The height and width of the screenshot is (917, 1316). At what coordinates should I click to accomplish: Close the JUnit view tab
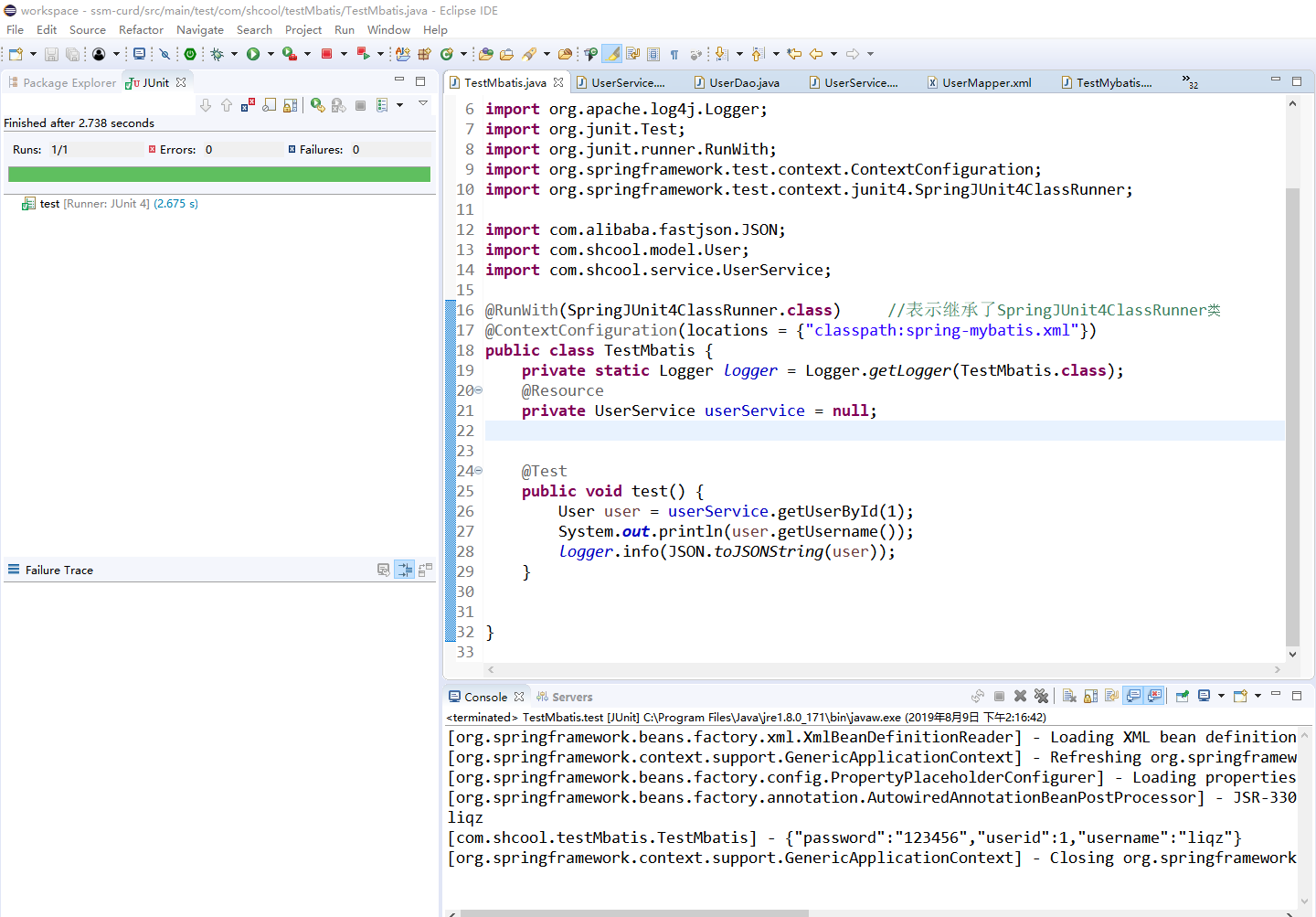click(181, 82)
